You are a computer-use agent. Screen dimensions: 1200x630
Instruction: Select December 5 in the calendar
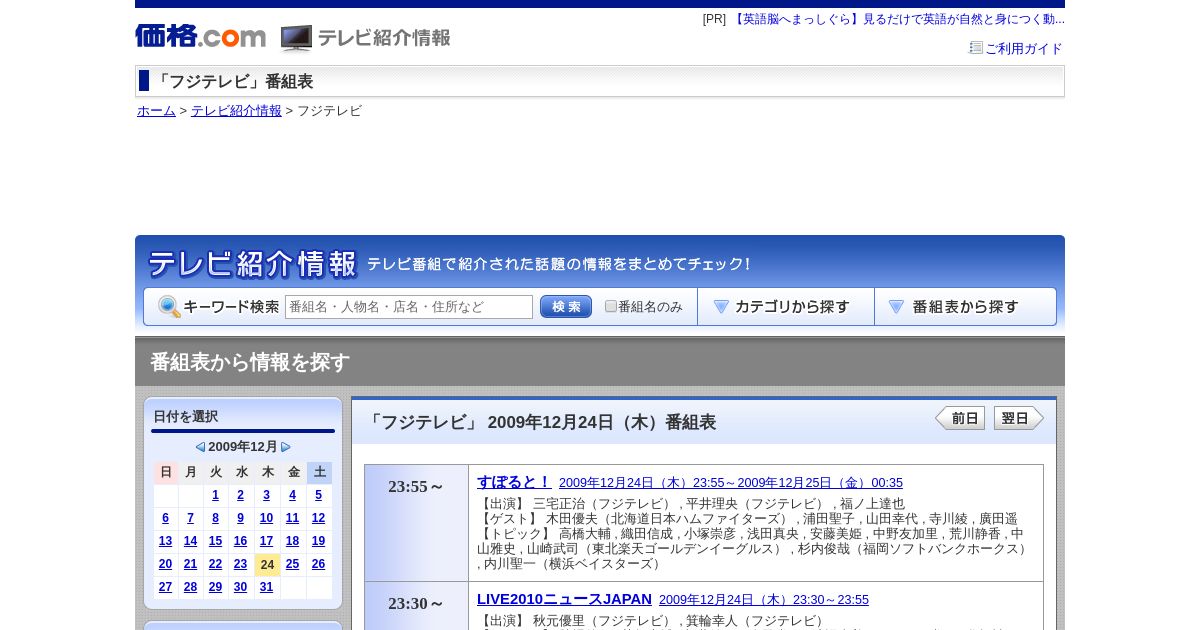point(319,495)
